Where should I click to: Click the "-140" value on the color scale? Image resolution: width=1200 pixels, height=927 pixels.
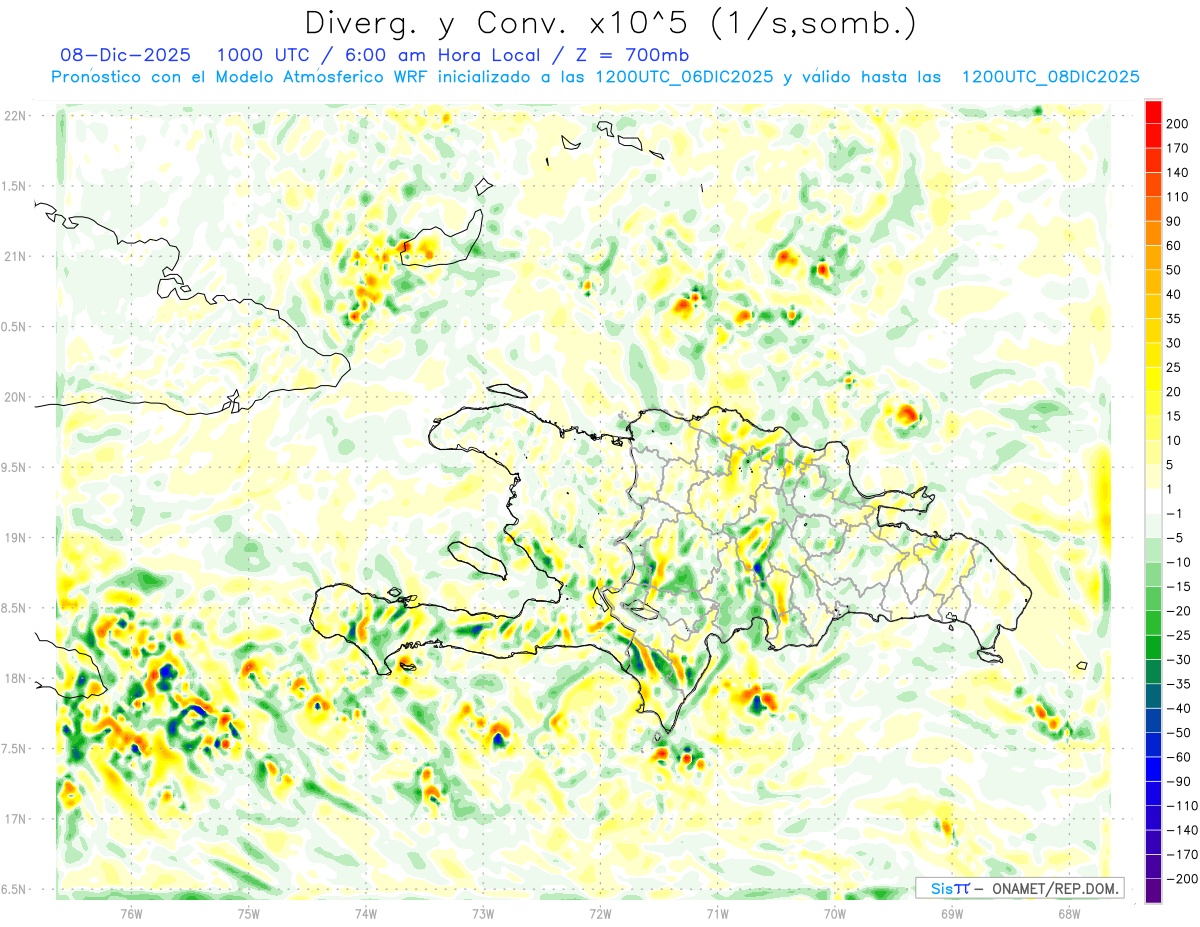point(1184,831)
